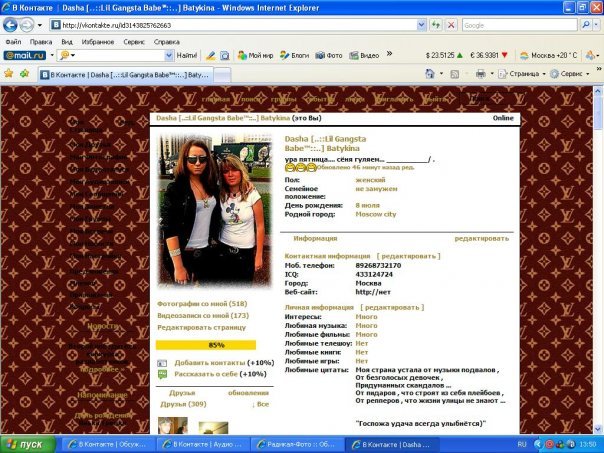Click the New Tab blank tab button
Viewport: 604px width, 453px height.
point(222,75)
